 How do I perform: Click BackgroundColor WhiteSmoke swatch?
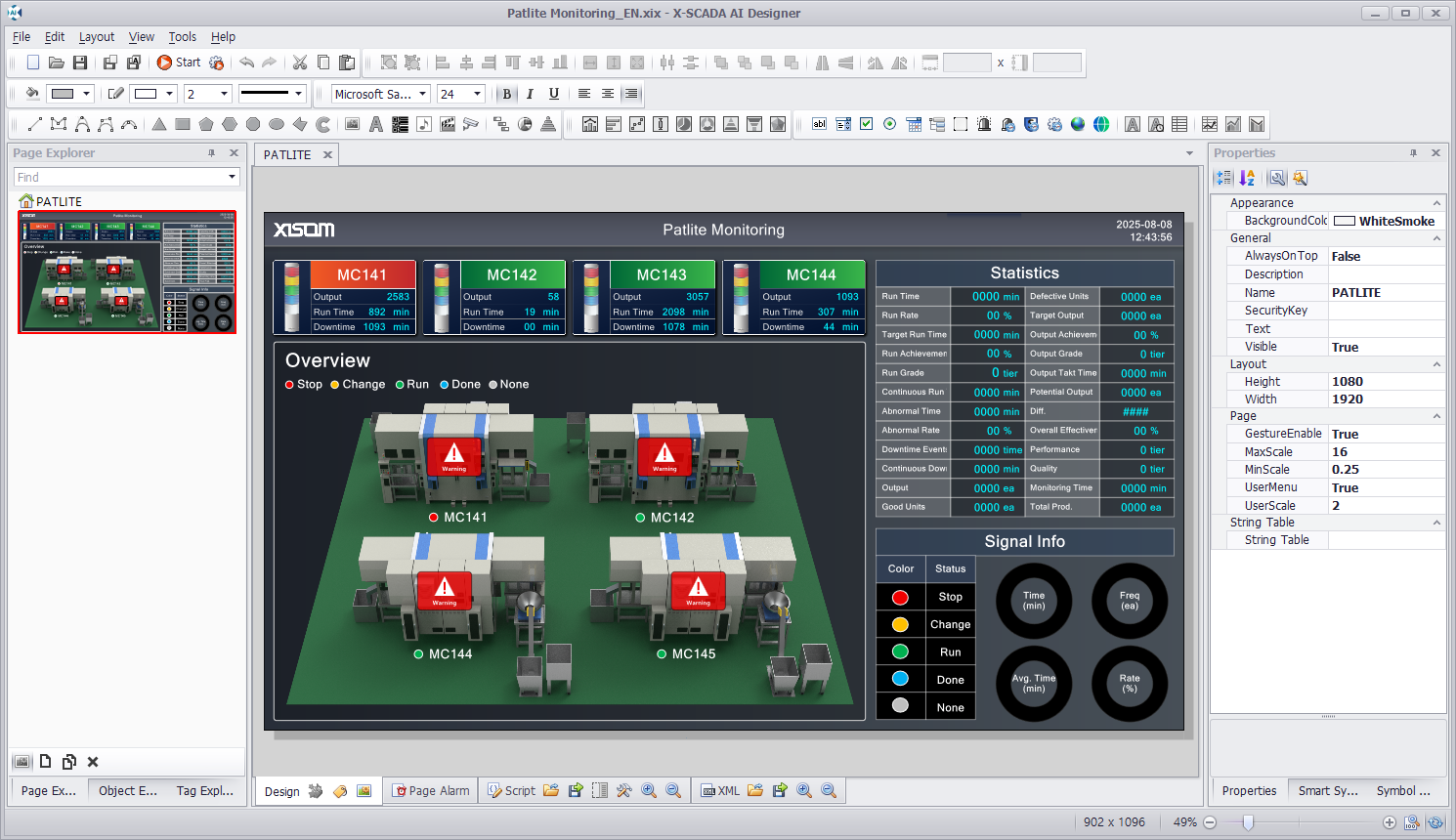coord(1345,221)
